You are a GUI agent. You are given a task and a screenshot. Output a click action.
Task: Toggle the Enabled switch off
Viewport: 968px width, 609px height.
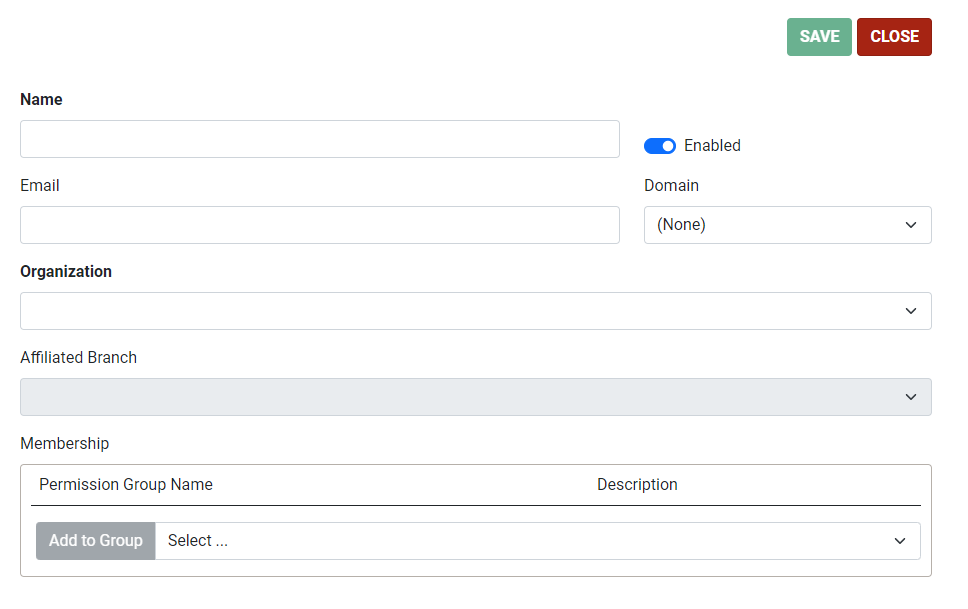coord(659,146)
